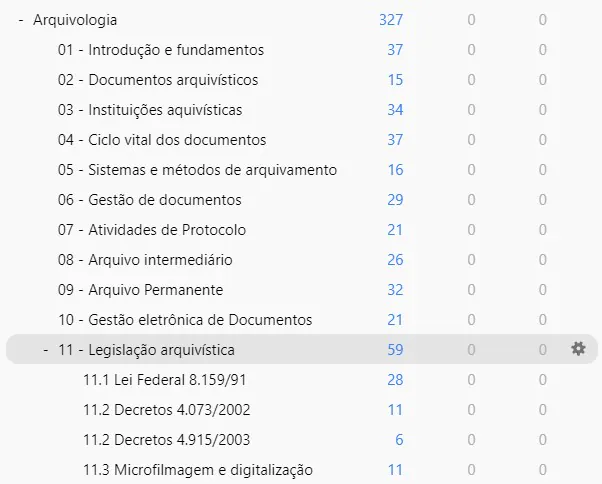
Task: Click the 59 new cards count
Action: [x=395, y=350]
